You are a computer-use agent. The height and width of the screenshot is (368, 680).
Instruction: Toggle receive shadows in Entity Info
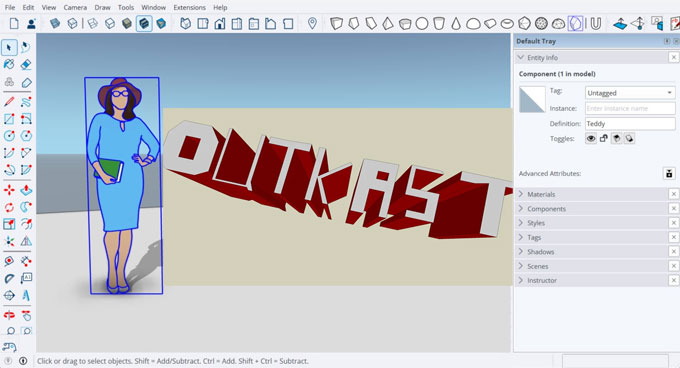coord(616,139)
